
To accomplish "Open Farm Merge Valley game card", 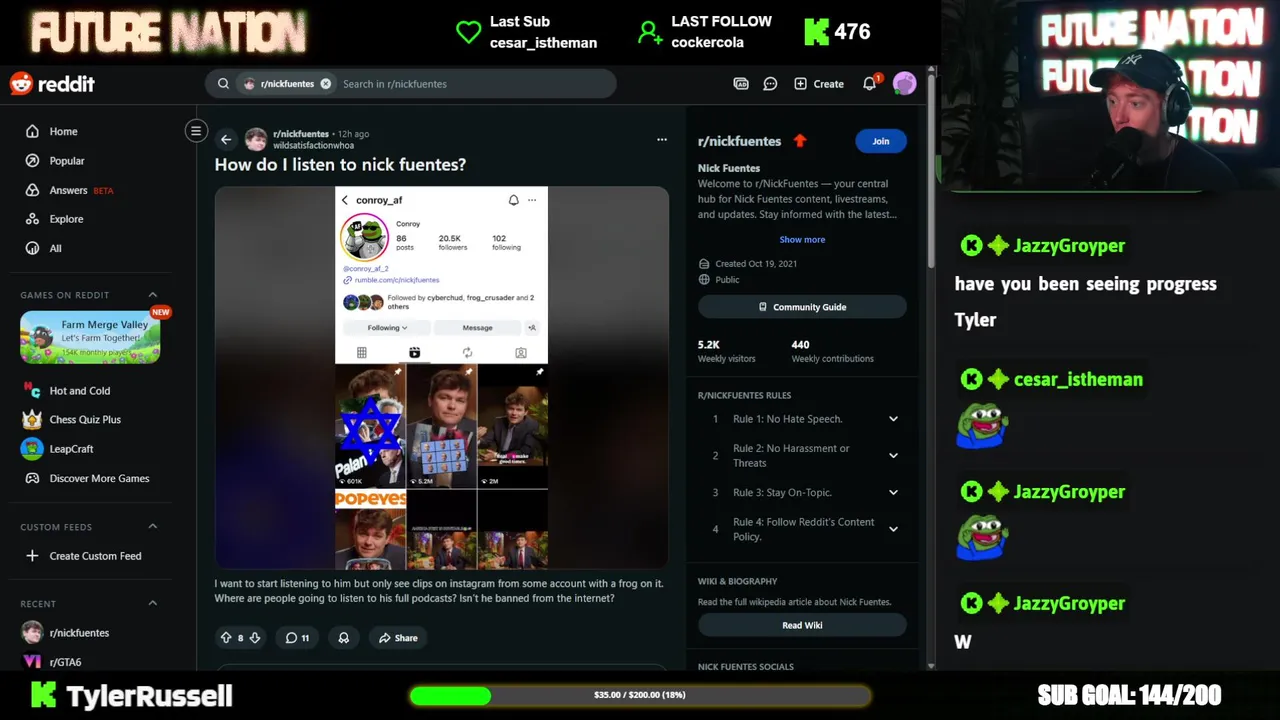I will tap(90, 337).
